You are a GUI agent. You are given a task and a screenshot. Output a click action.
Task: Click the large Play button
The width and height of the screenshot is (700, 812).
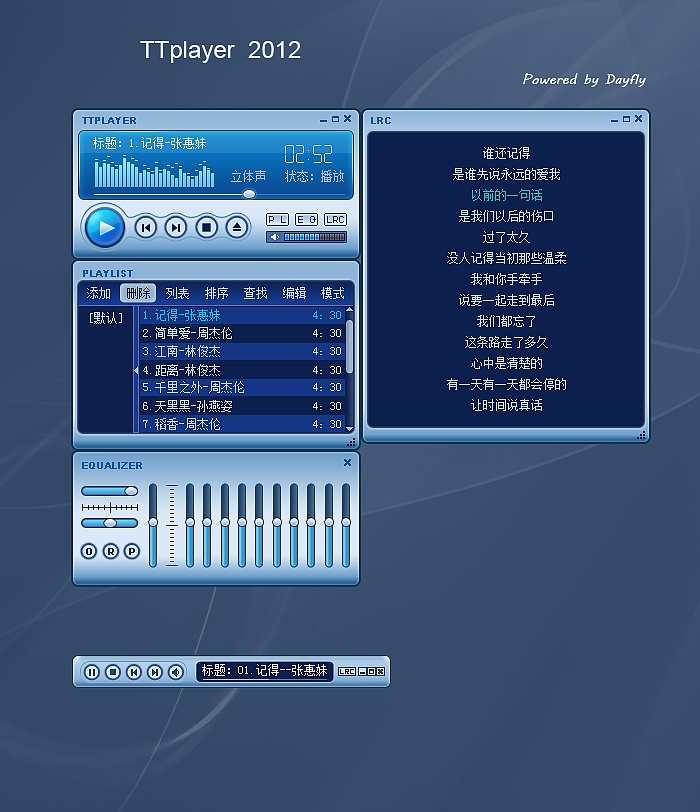point(105,227)
